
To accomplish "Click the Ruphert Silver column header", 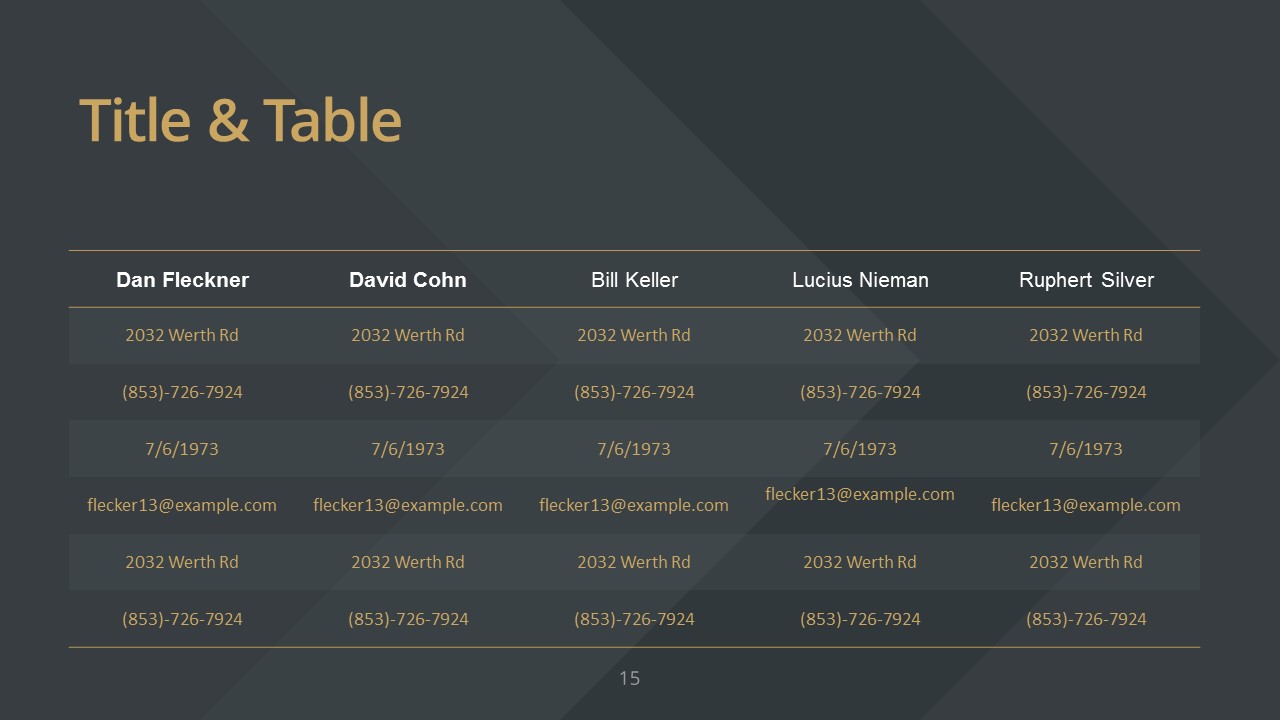I will pyautogui.click(x=1086, y=280).
